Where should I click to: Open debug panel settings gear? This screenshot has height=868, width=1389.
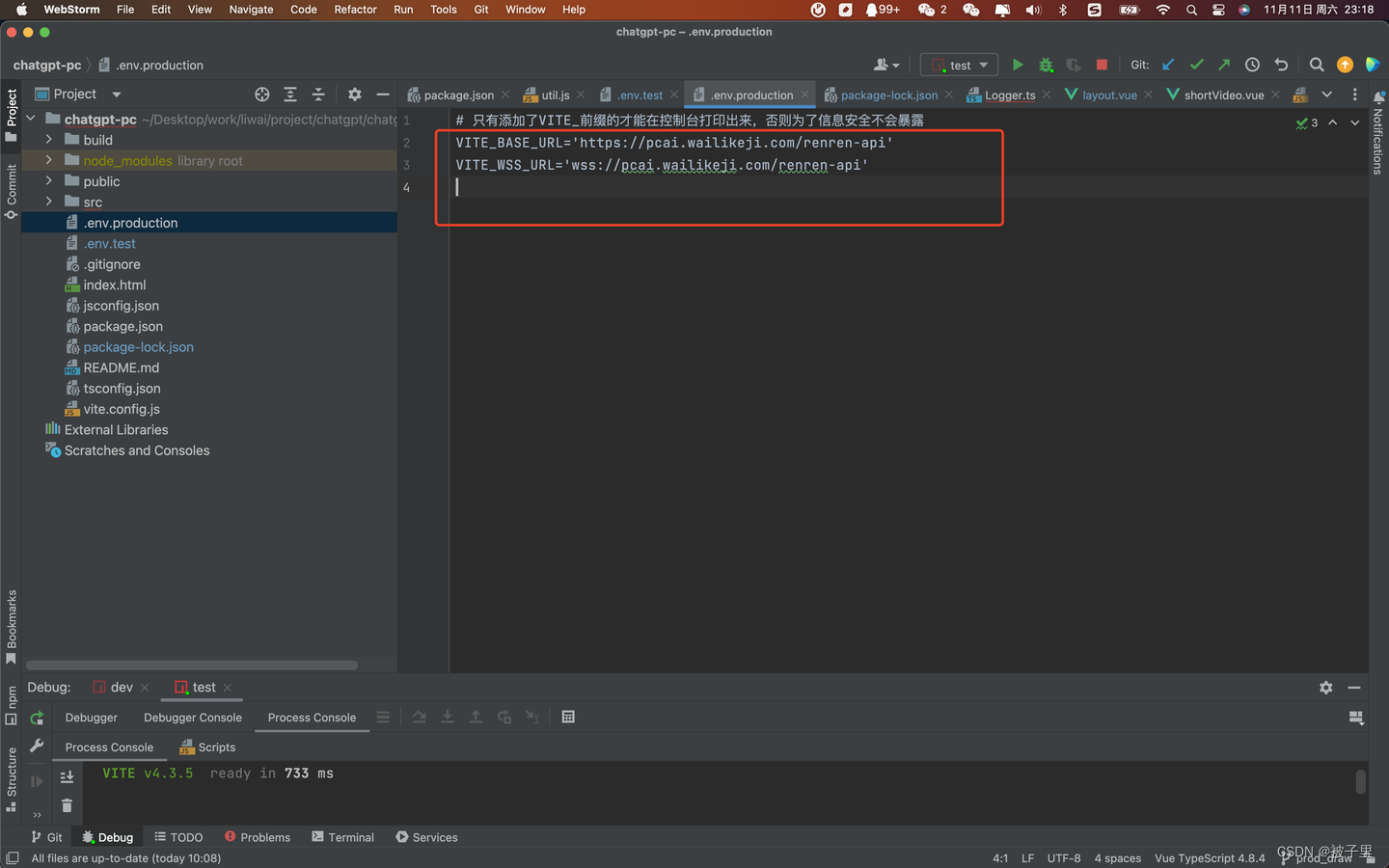(x=1325, y=688)
